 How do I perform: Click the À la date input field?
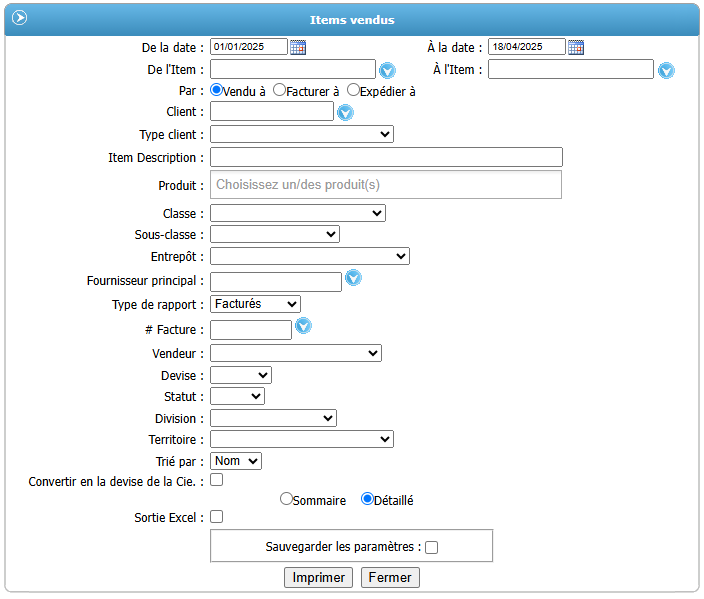tap(527, 47)
